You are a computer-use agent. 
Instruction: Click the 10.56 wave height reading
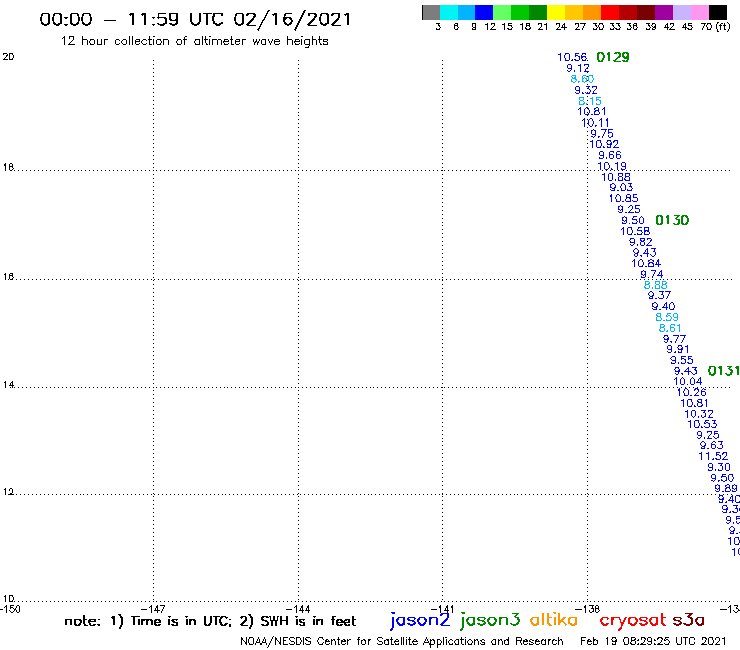(x=572, y=57)
